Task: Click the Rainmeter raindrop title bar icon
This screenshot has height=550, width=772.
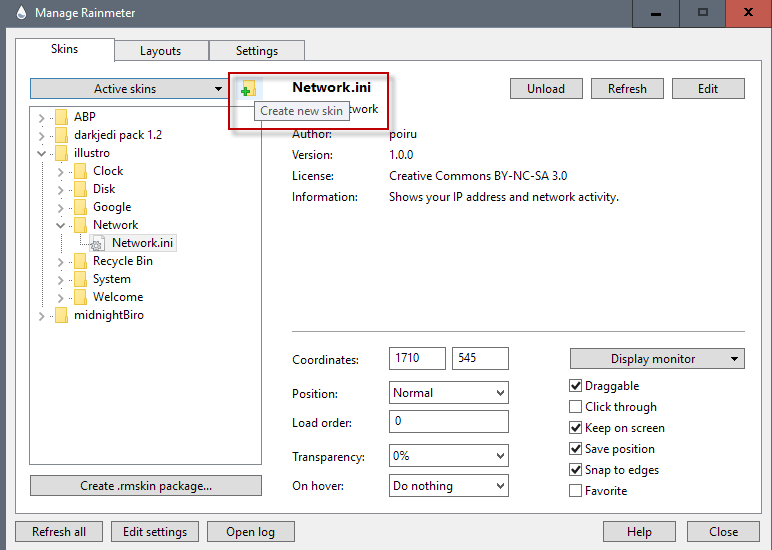Action: [x=21, y=12]
